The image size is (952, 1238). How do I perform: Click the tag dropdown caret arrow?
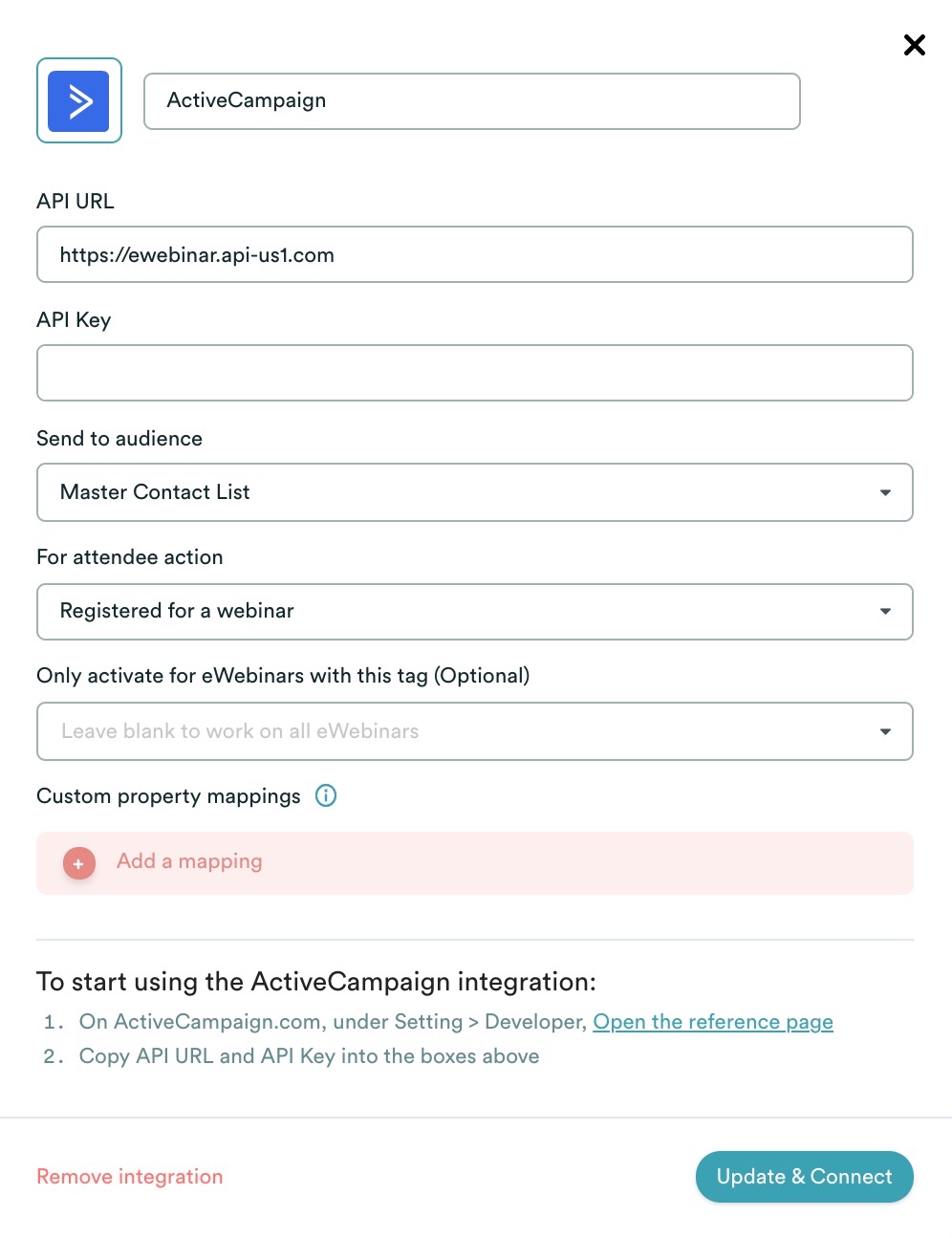pos(885,731)
